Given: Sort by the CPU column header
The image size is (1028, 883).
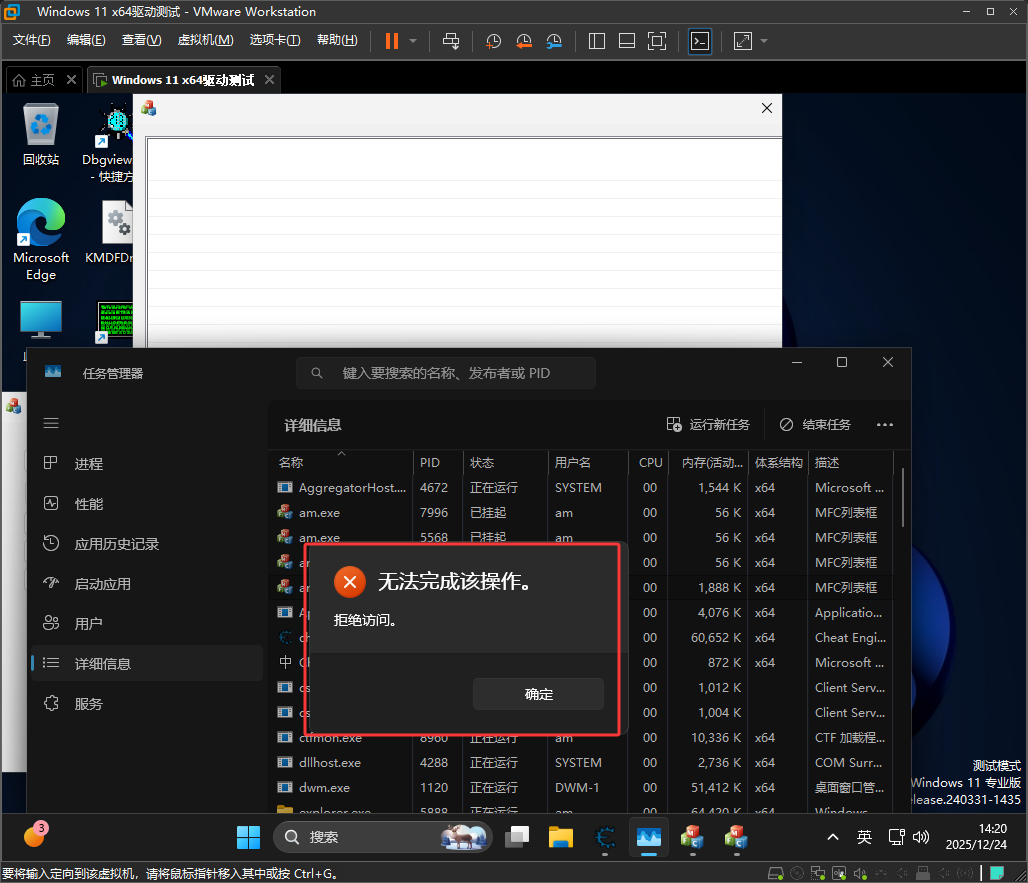Looking at the screenshot, I should coord(649,462).
